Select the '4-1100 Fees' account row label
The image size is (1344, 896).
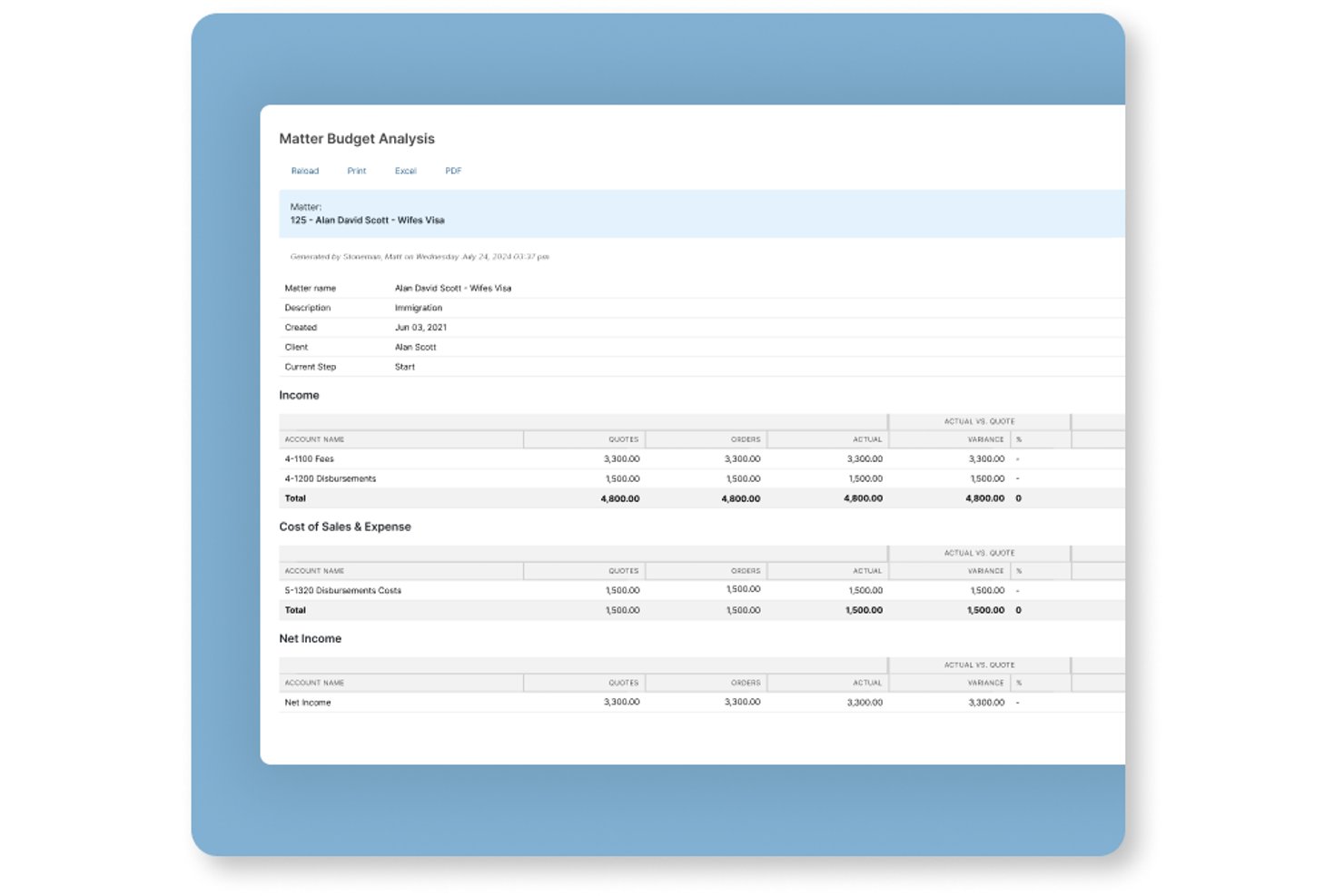(x=310, y=459)
